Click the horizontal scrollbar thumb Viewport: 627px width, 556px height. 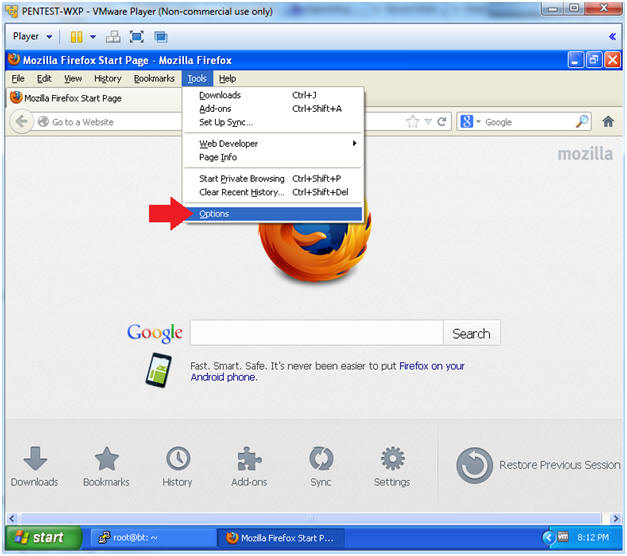pos(310,519)
